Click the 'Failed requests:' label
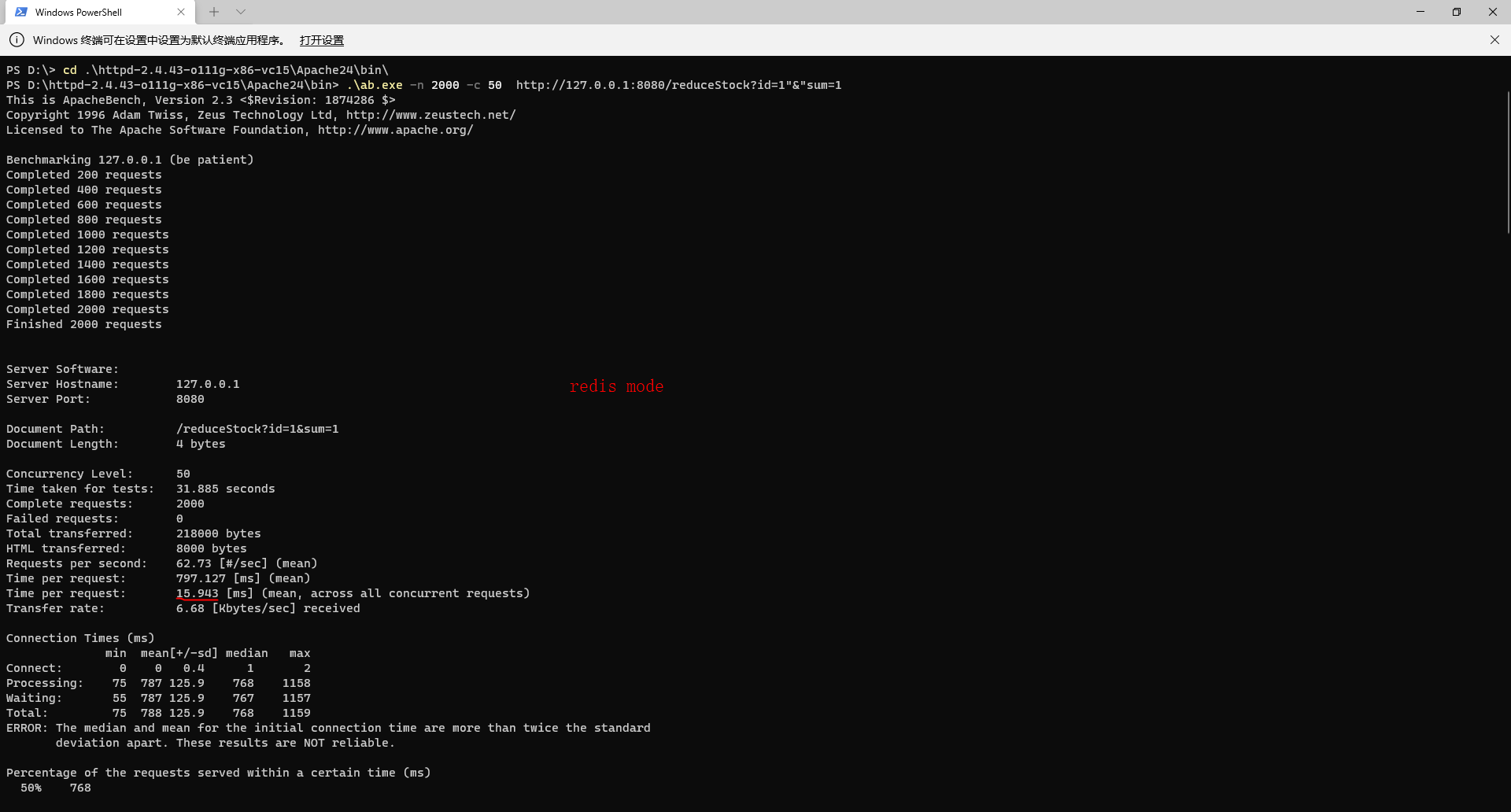This screenshot has height=812, width=1511. [62, 519]
